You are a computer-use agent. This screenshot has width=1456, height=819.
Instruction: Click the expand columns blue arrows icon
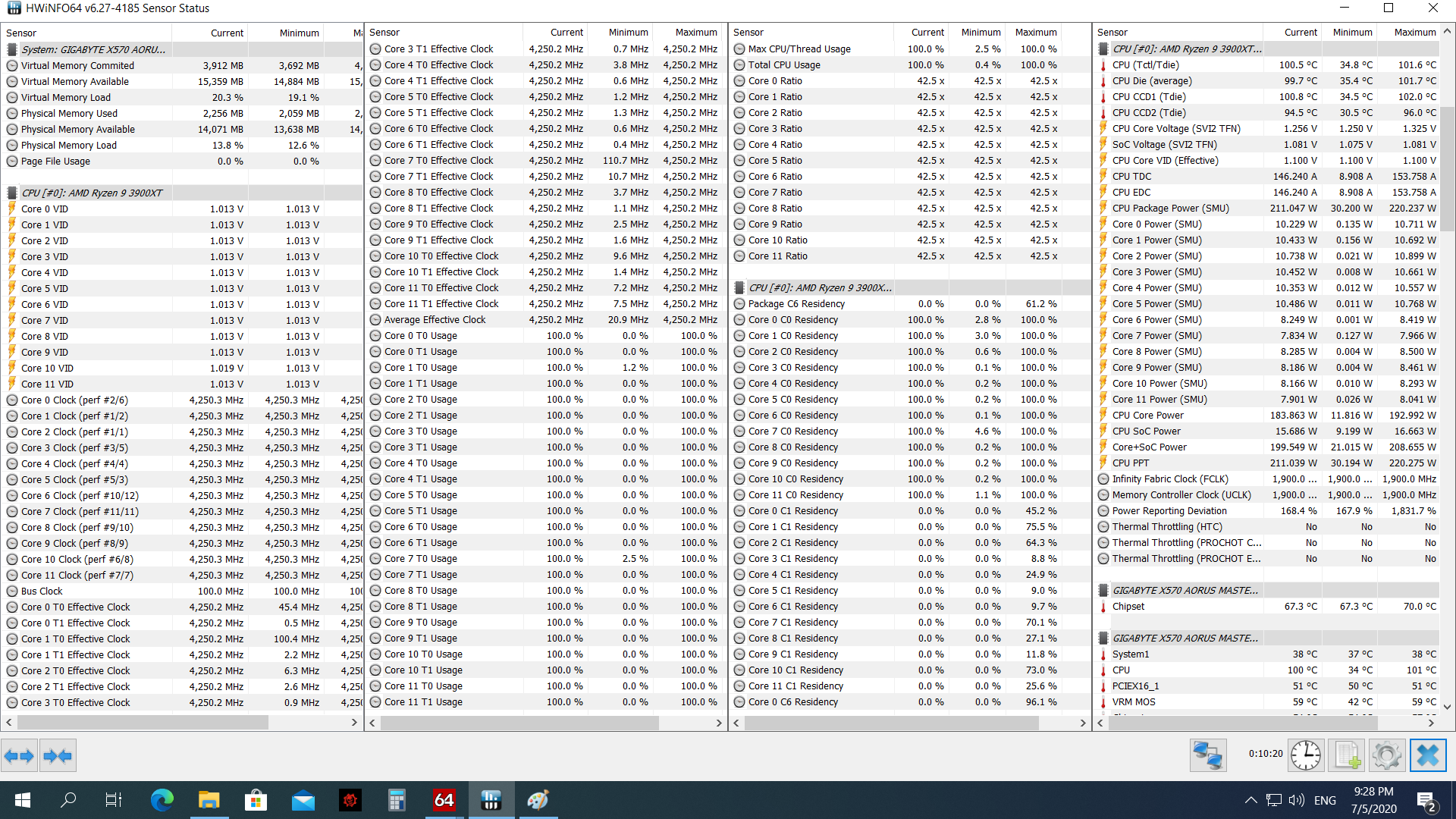pyautogui.click(x=19, y=755)
